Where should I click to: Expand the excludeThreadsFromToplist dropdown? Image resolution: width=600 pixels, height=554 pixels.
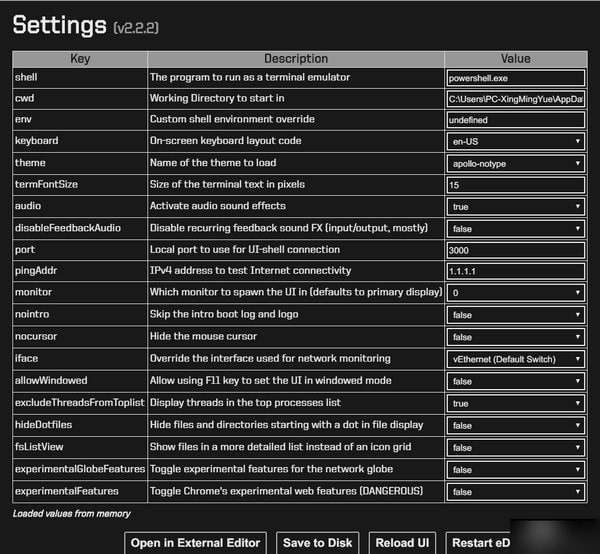[515, 403]
